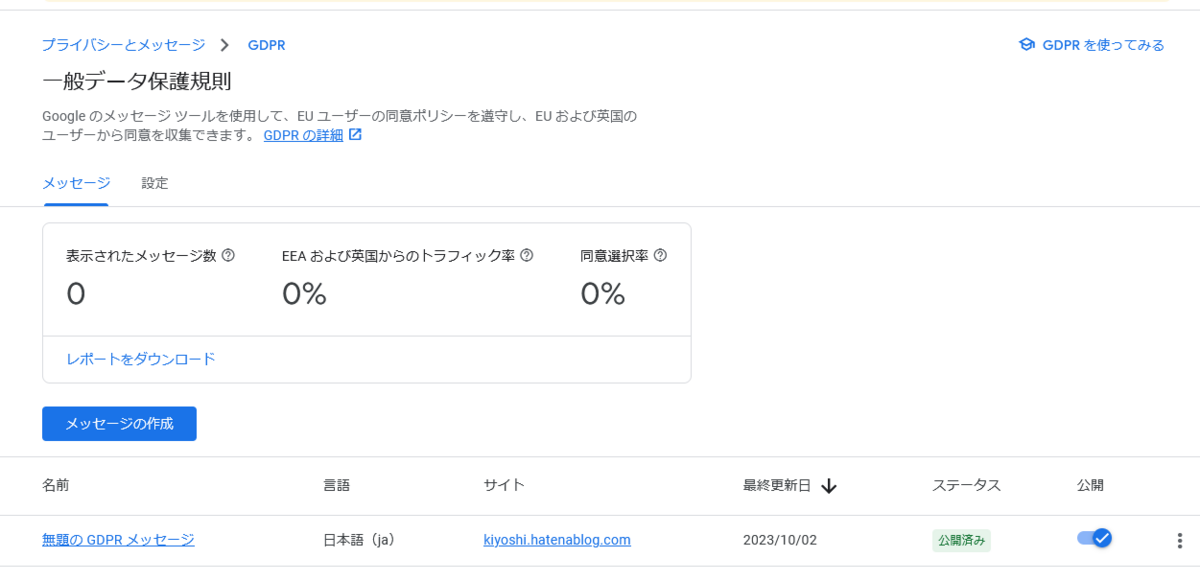Image resolution: width=1200 pixels, height=581 pixels.
Task: Click the GDPR breadcrumb link
Action: pyautogui.click(x=267, y=45)
